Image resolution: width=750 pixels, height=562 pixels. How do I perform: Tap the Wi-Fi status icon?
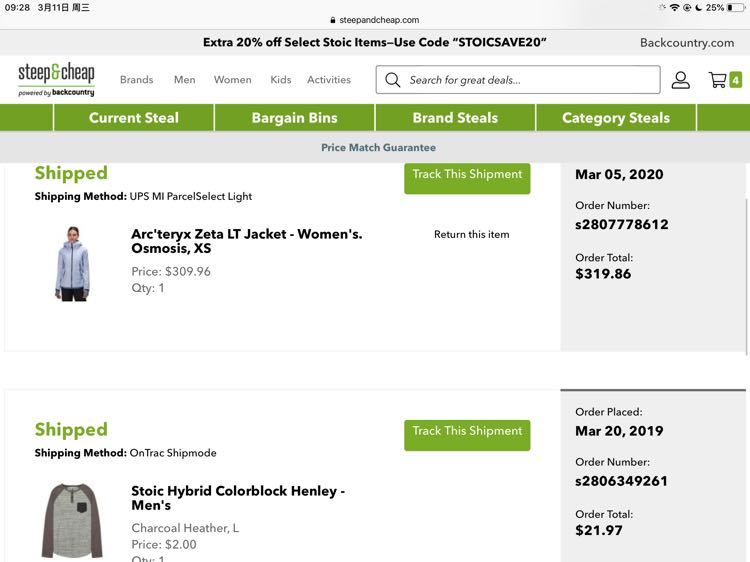(x=674, y=8)
